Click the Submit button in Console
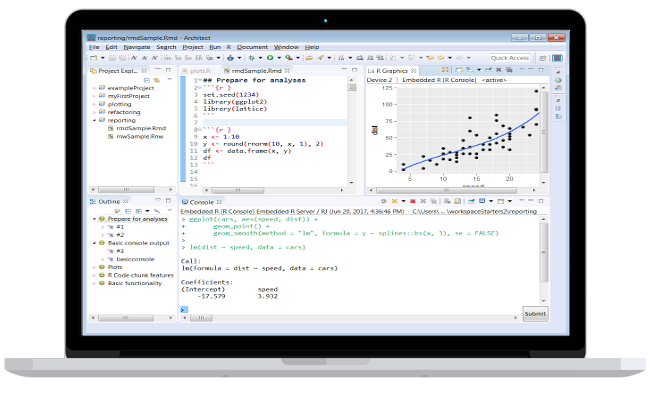Image resolution: width=652 pixels, height=406 pixels. pyautogui.click(x=535, y=314)
